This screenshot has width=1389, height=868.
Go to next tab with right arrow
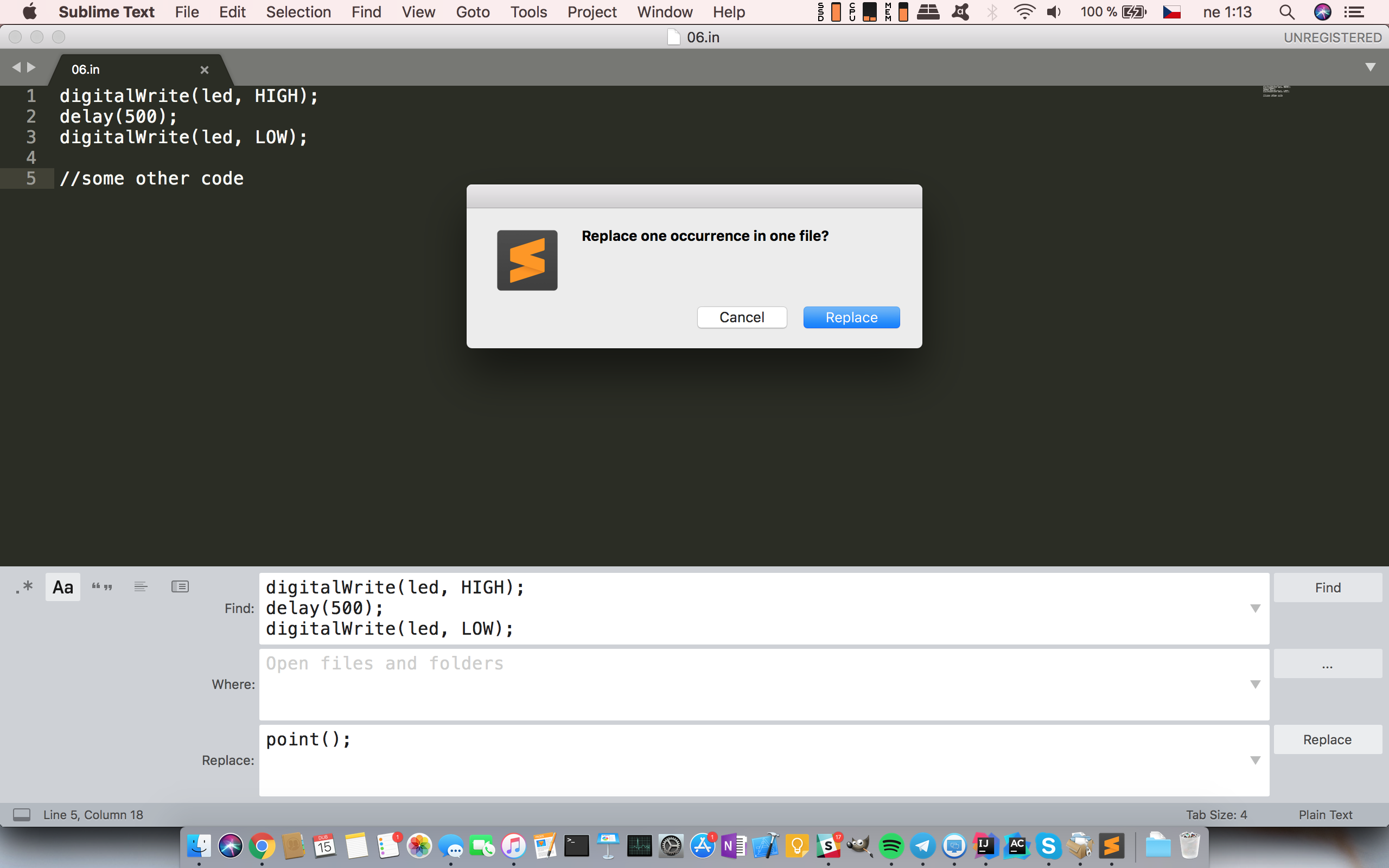(31, 68)
